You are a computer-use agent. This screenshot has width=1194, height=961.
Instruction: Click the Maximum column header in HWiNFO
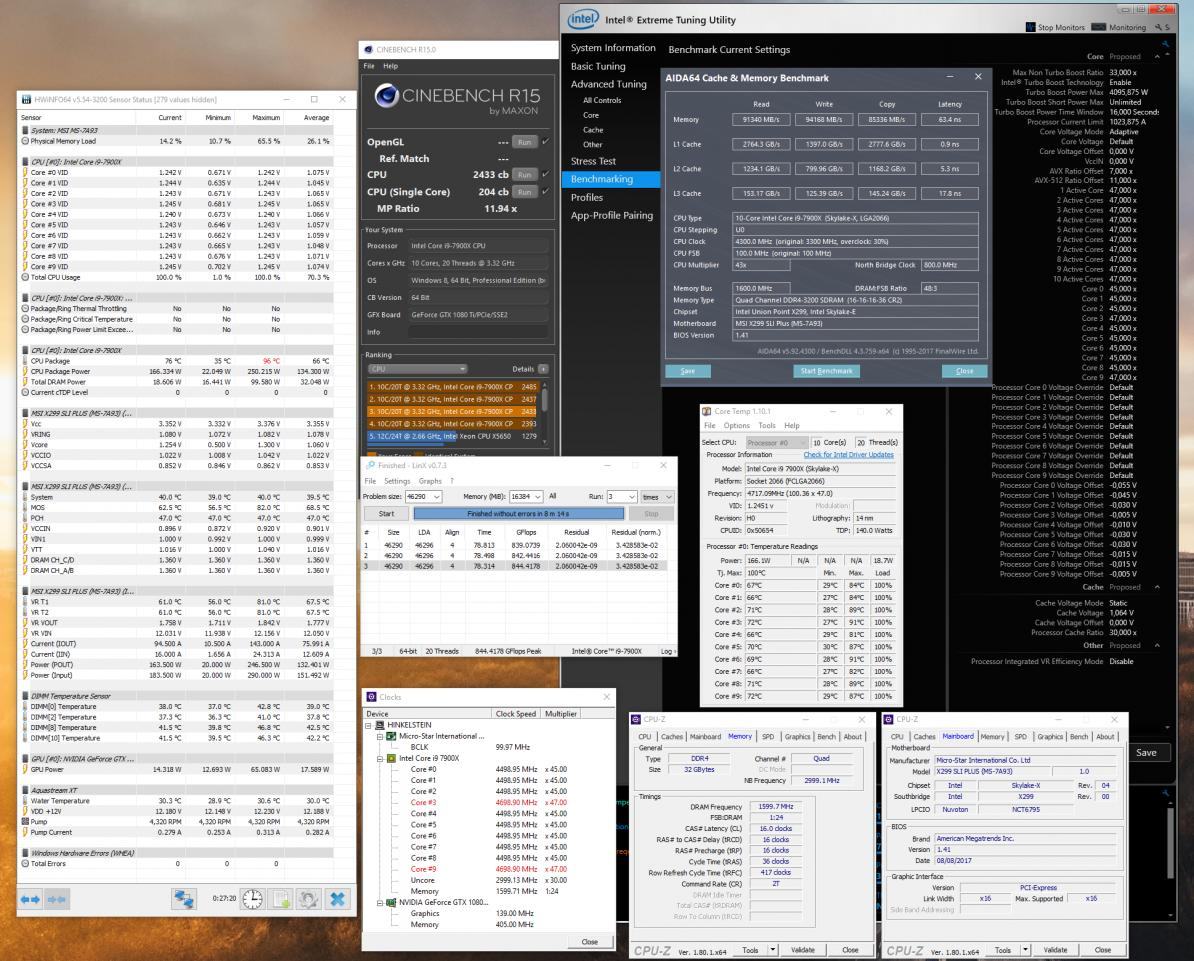click(266, 117)
